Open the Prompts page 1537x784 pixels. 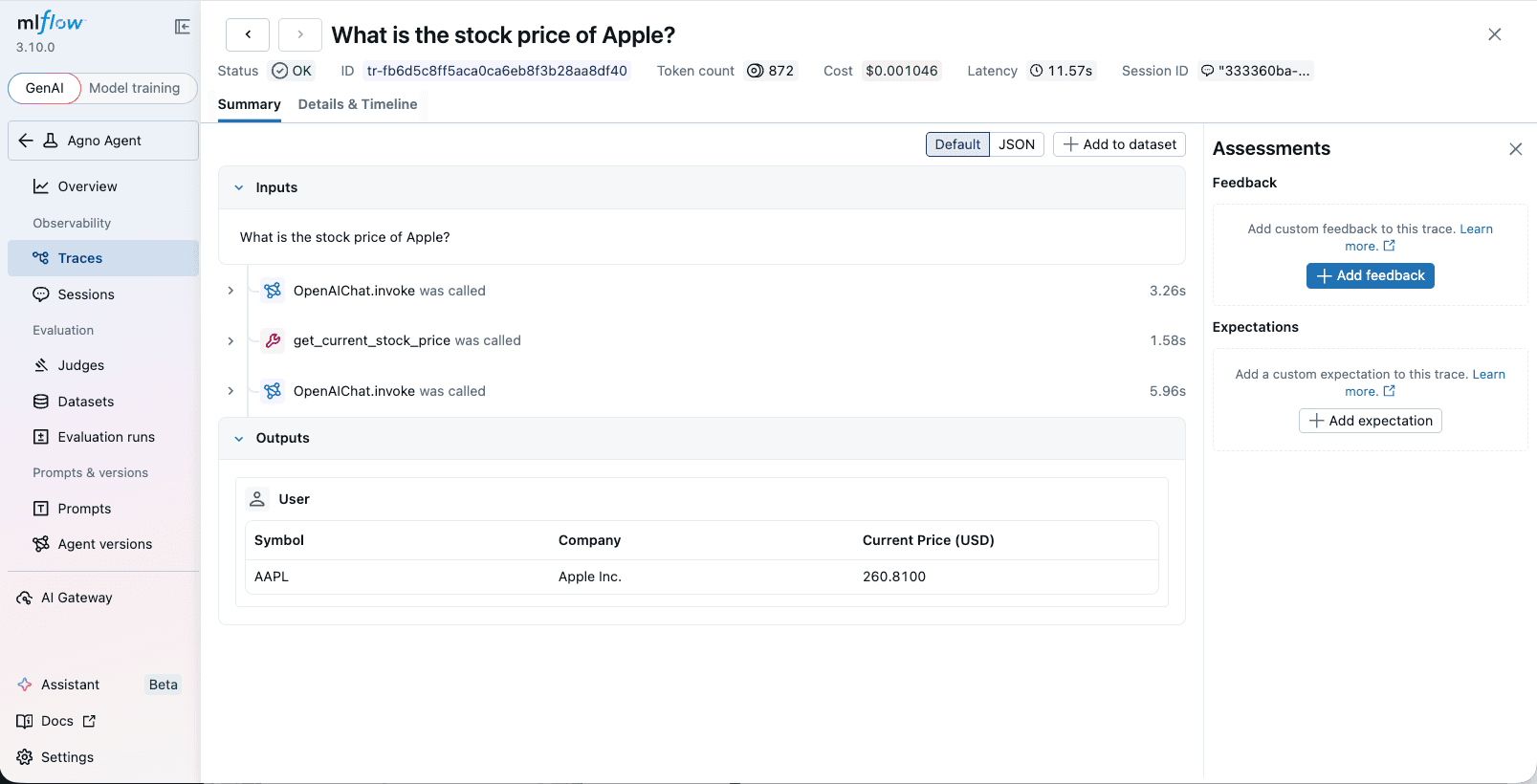pyautogui.click(x=103, y=509)
